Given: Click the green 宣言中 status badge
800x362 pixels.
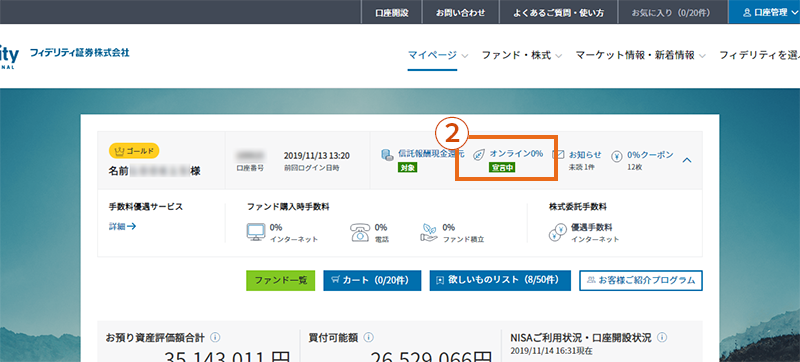Looking at the screenshot, I should [x=502, y=167].
